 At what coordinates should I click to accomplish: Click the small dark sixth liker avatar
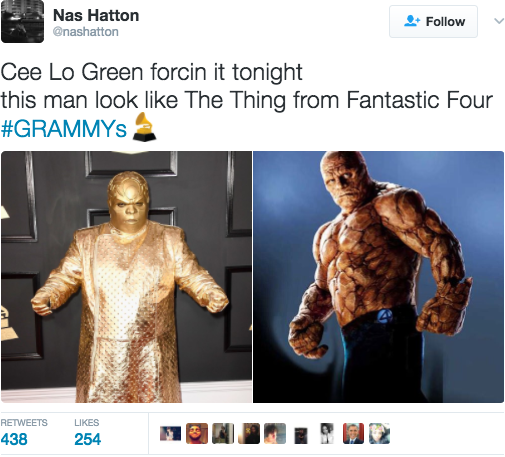[301, 436]
